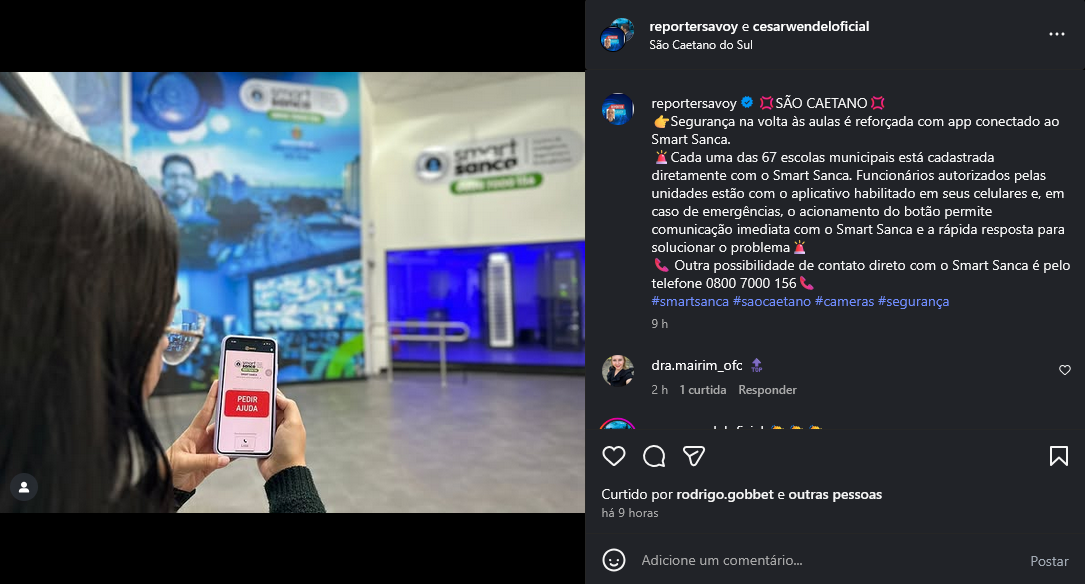
Task: Like dra.mairim_ofc's comment
Action: 1065,370
